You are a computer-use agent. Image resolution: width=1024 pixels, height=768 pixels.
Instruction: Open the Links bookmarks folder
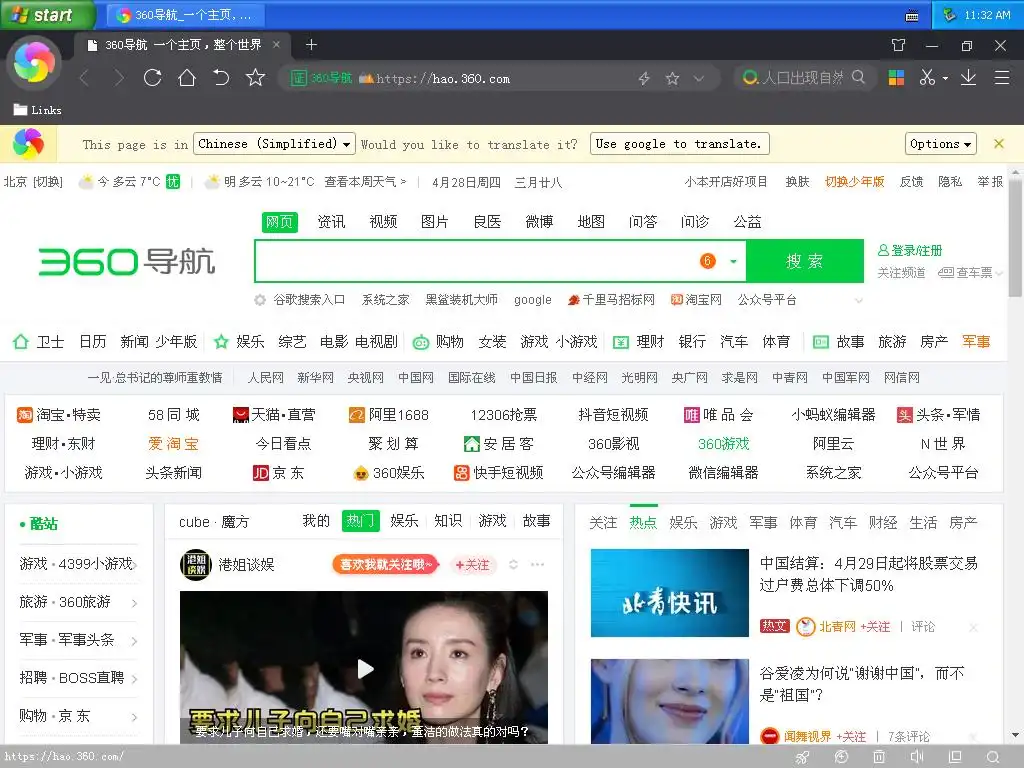(x=37, y=110)
